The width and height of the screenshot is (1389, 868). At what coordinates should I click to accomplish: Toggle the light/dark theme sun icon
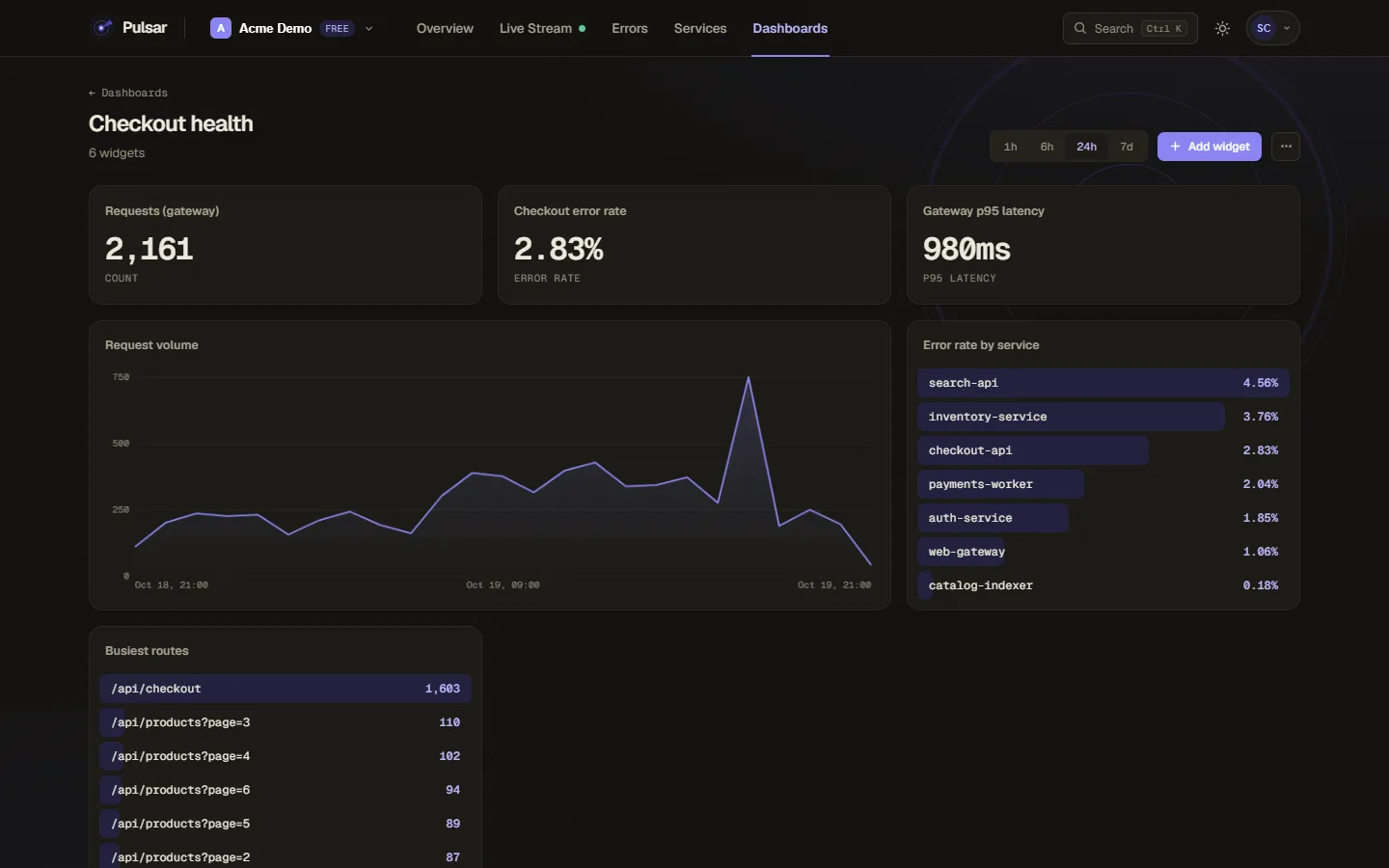coord(1222,28)
